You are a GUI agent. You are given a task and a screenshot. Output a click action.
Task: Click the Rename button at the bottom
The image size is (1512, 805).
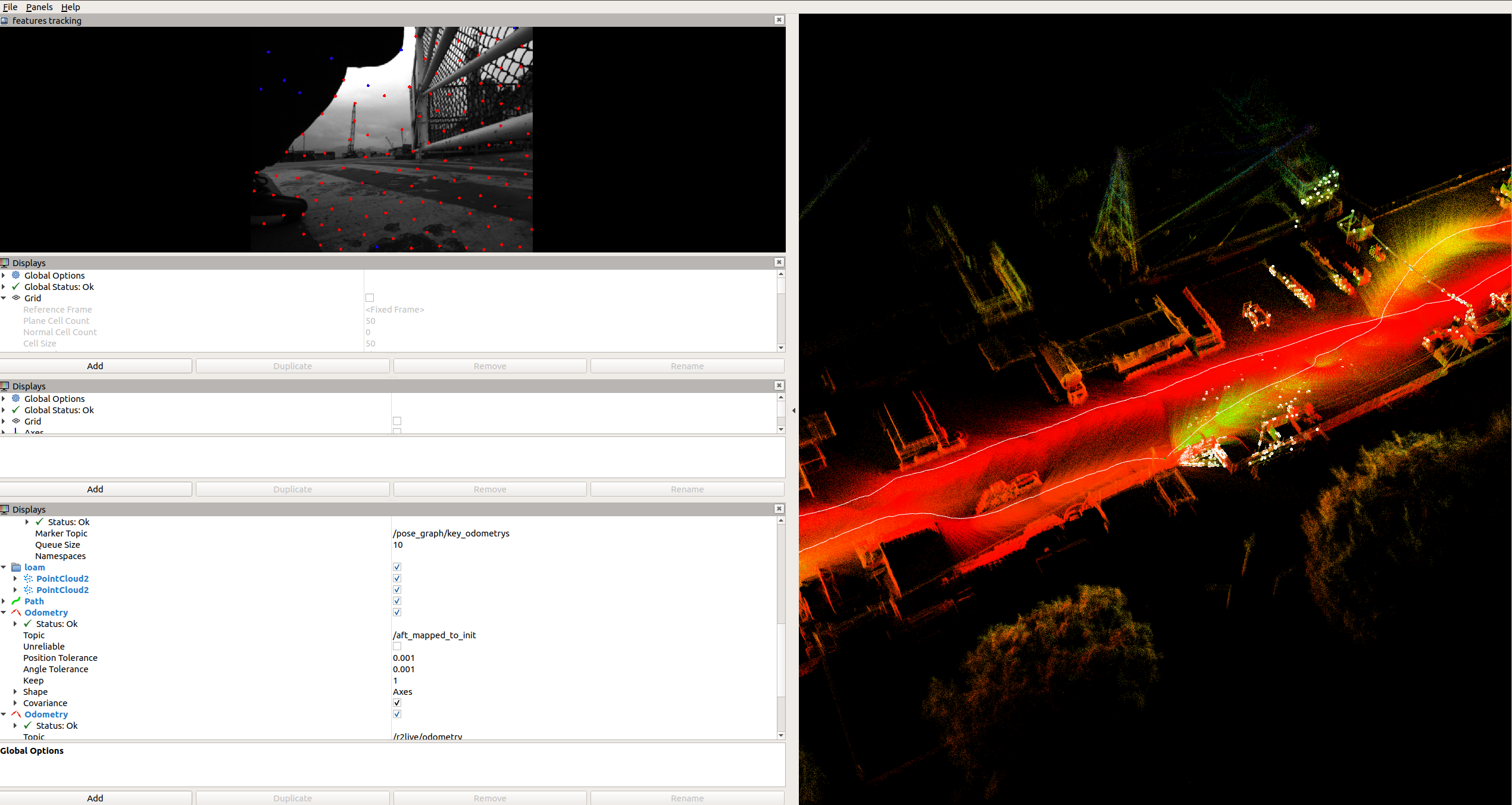click(x=686, y=798)
